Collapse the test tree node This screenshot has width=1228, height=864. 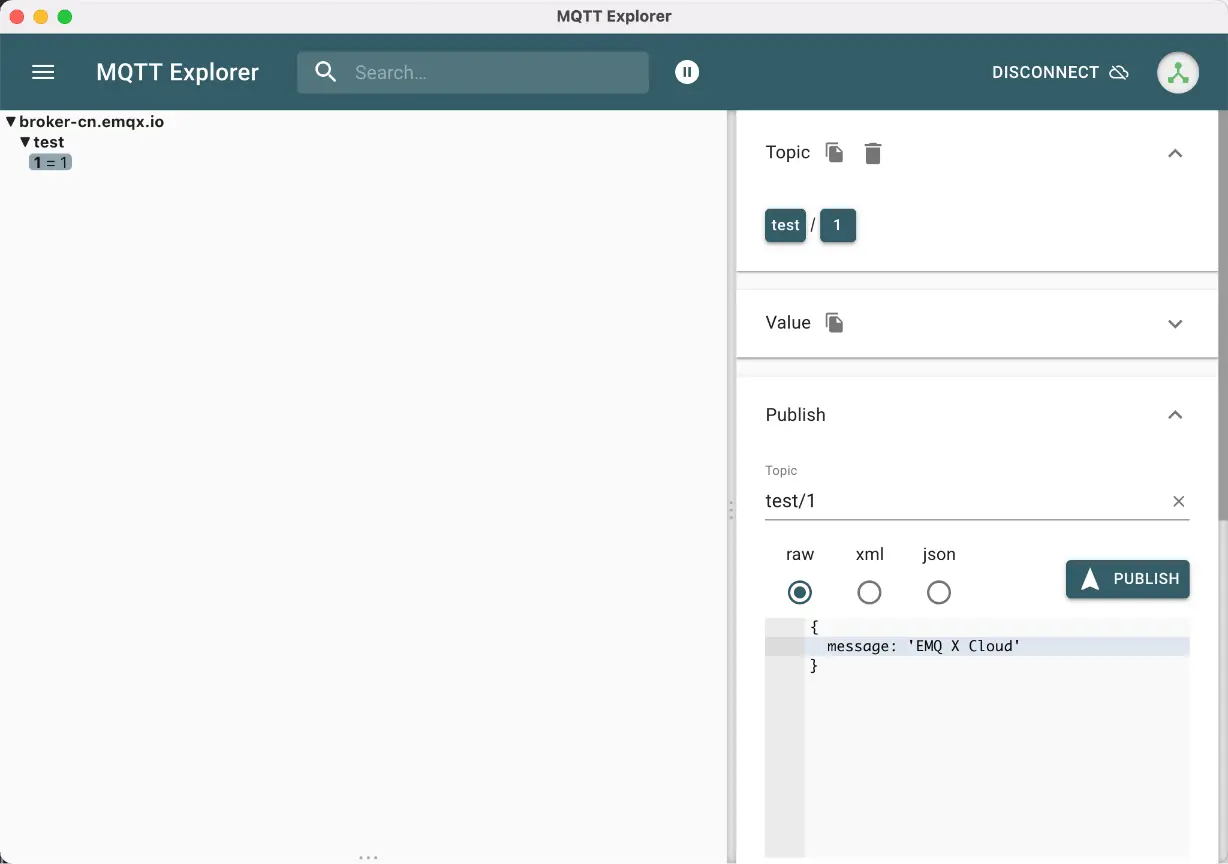click(x=26, y=142)
